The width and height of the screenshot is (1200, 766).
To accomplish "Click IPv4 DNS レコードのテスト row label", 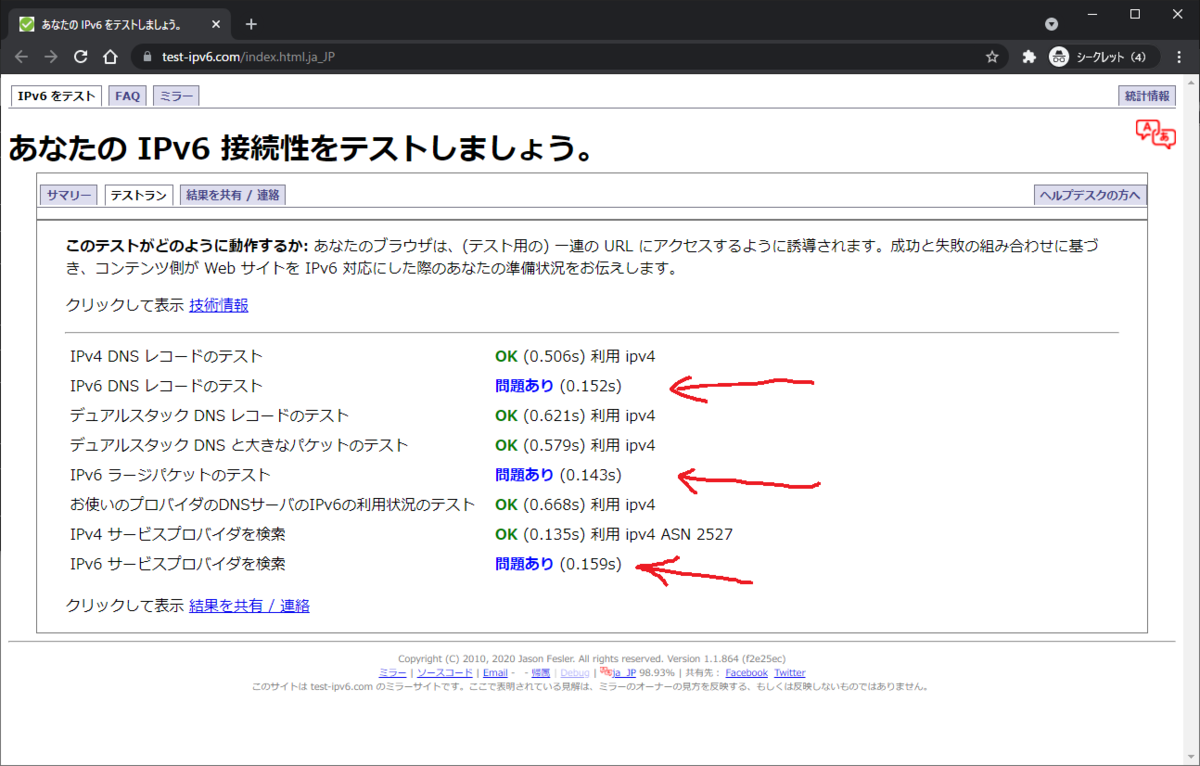I will 166,355.
